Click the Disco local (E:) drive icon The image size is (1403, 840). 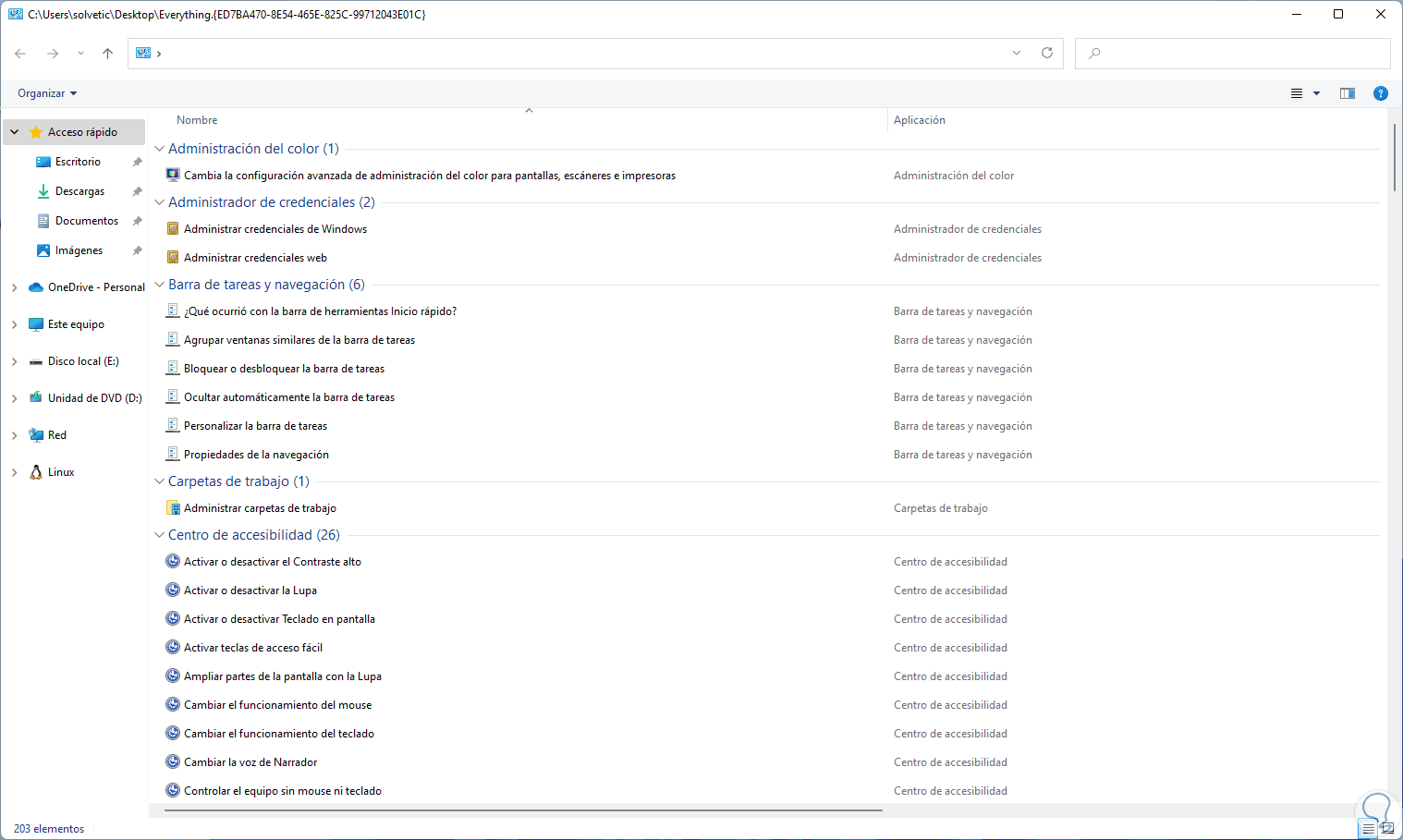(x=36, y=361)
